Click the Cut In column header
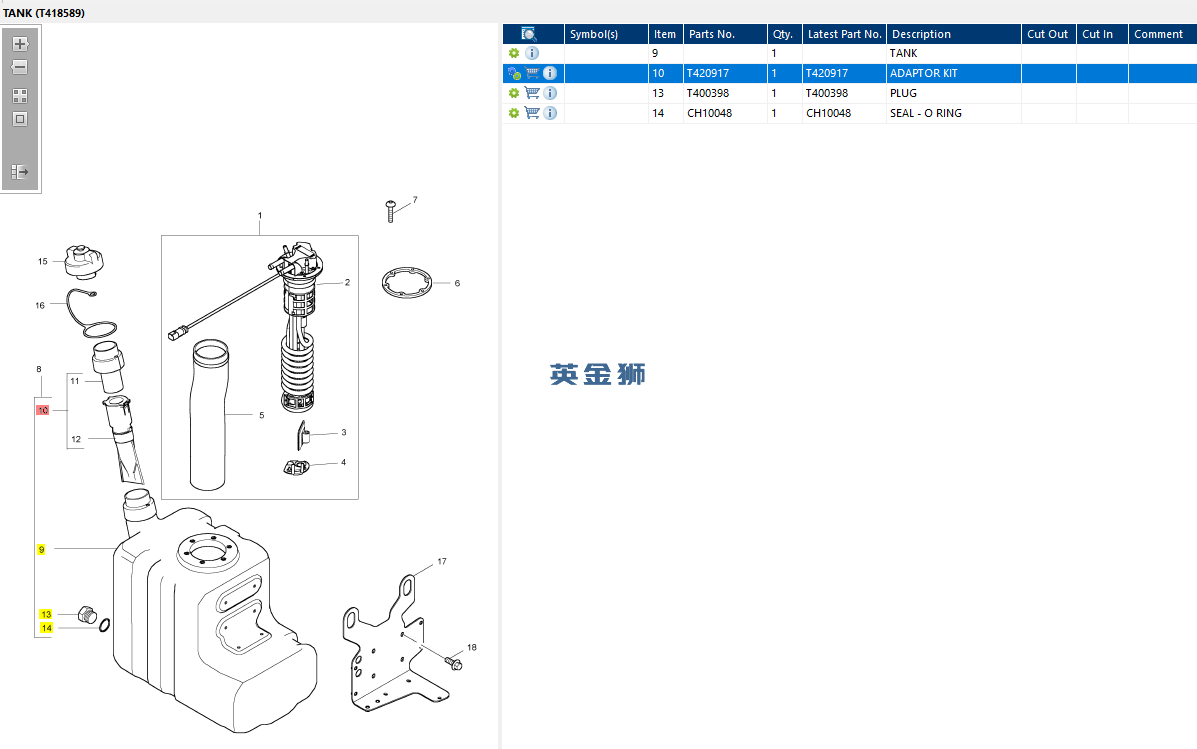Screen dimensions: 1197x749 [1102, 34]
